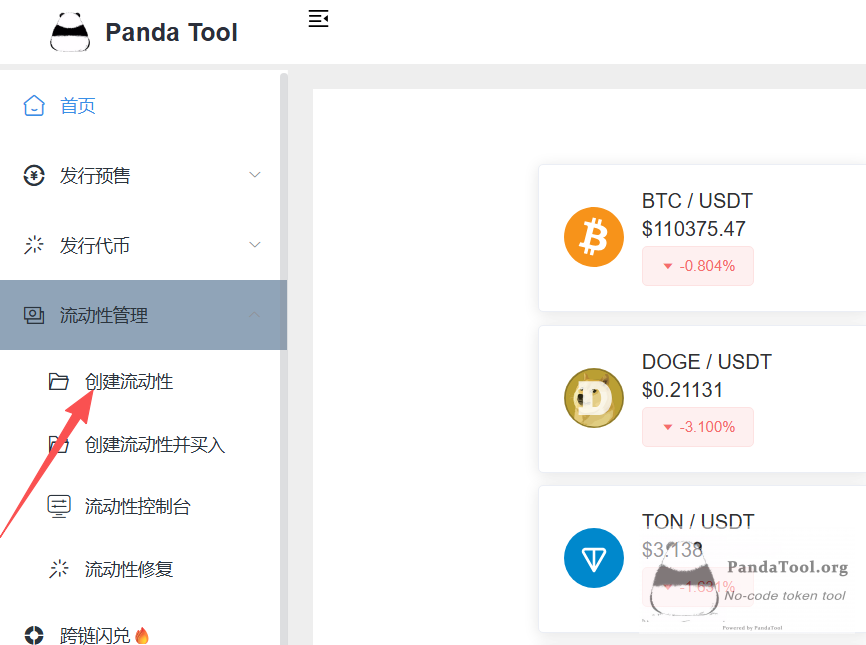
Task: Open the 首页 menu item
Action: 144,105
